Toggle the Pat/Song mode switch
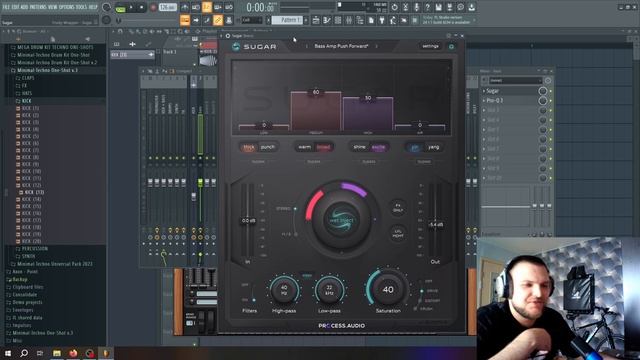Screen dimensions: 640x360 (120, 7)
